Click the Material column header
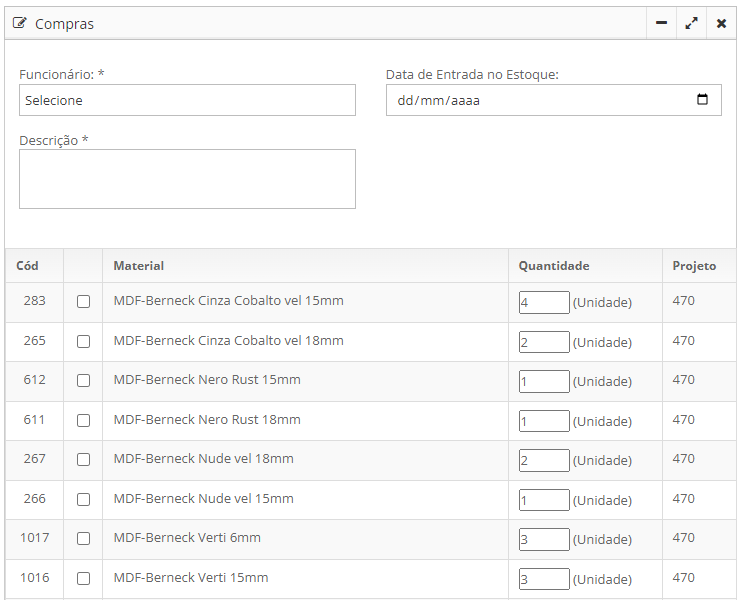743x600 pixels. point(139,266)
